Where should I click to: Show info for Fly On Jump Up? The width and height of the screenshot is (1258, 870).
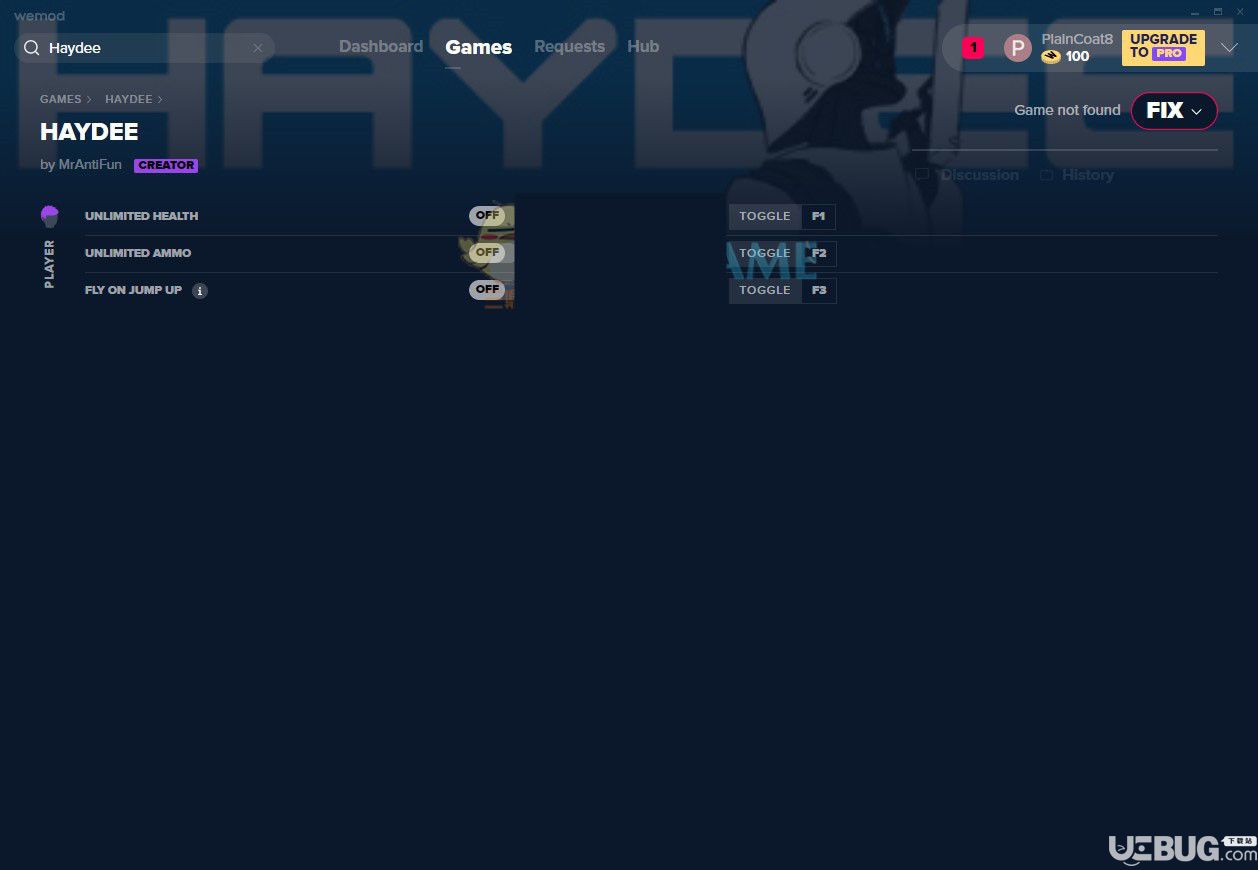[200, 291]
